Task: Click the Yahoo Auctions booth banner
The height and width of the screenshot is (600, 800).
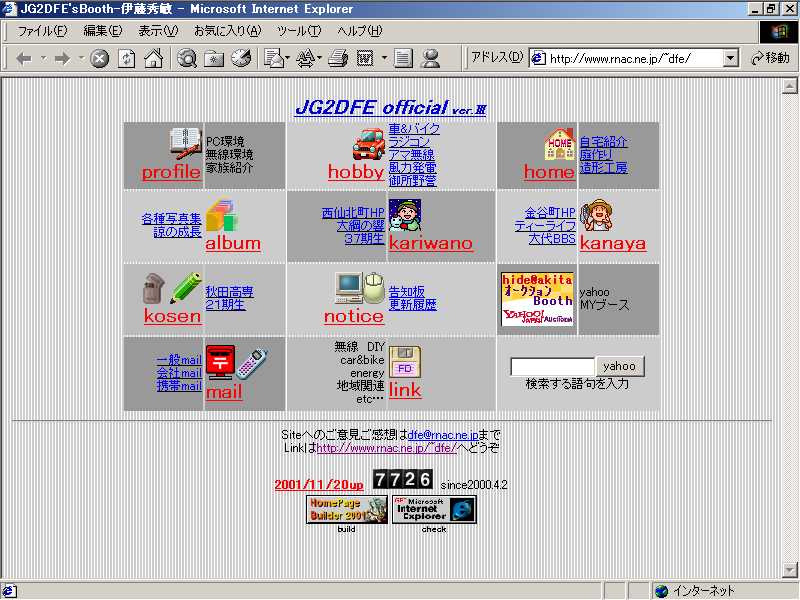Action: pyautogui.click(x=537, y=299)
